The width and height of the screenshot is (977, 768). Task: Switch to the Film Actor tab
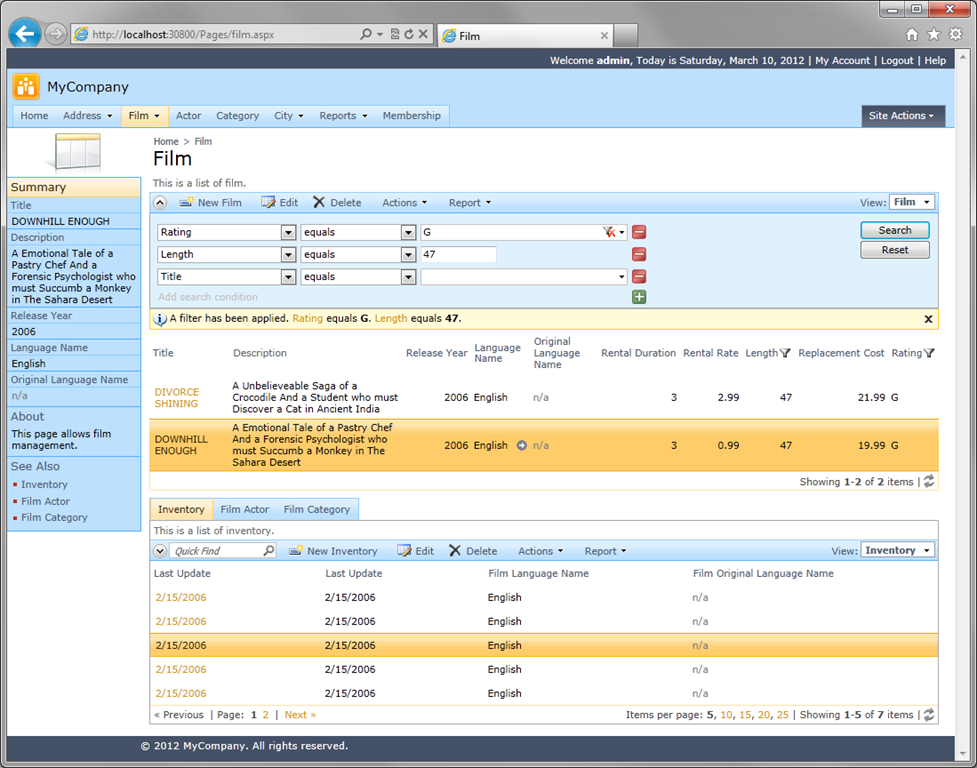[x=244, y=510]
